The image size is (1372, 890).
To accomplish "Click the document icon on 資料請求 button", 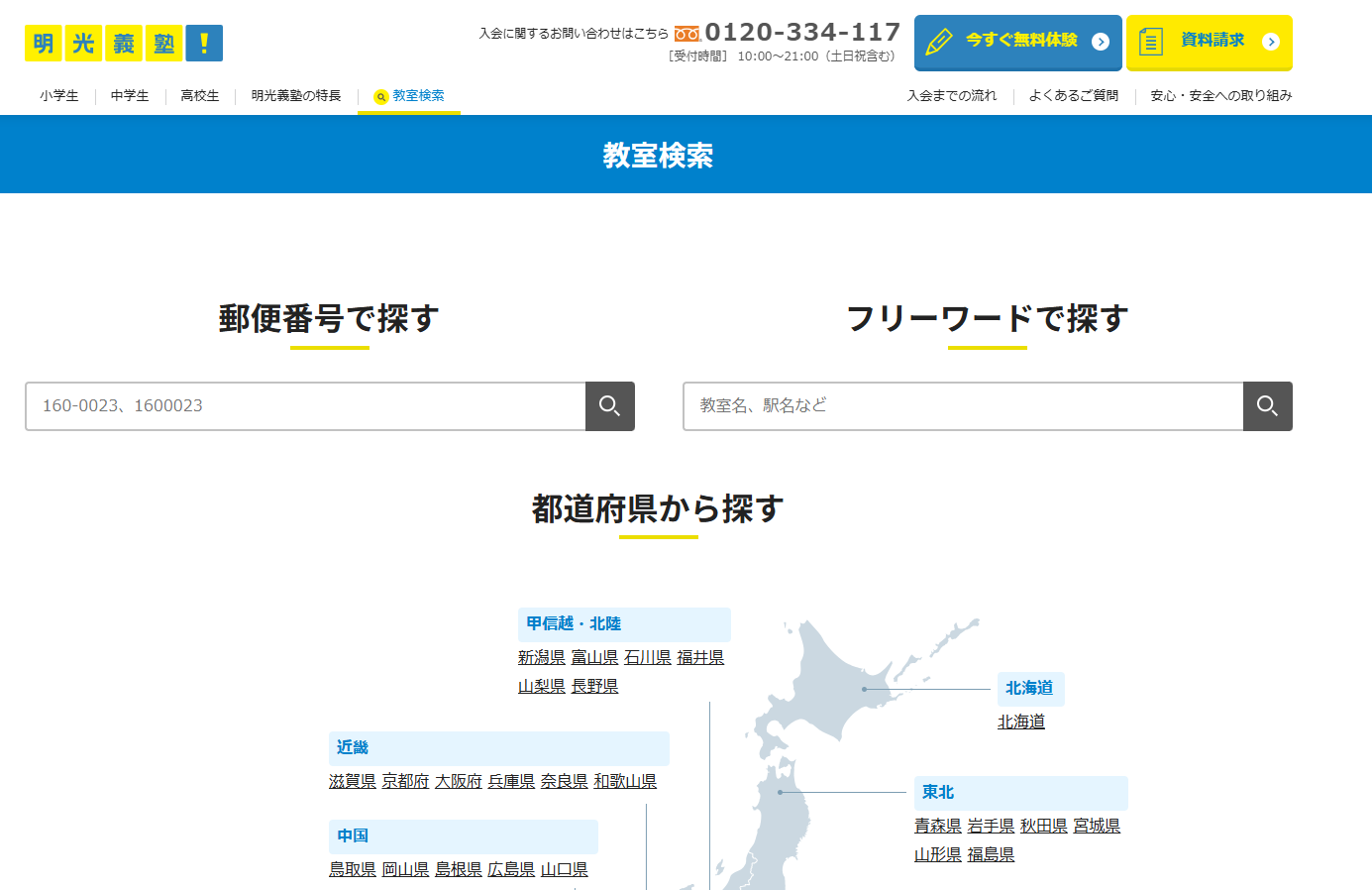I will click(x=1150, y=43).
